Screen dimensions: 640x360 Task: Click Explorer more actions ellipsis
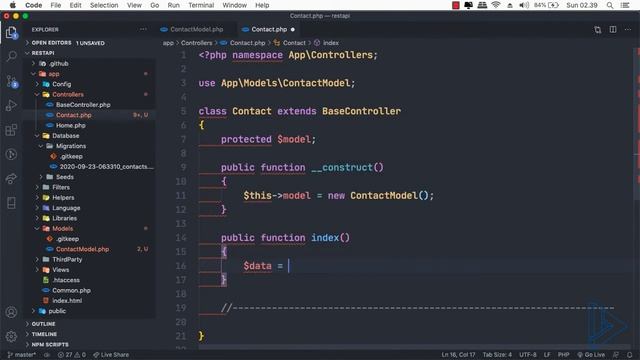[143, 29]
